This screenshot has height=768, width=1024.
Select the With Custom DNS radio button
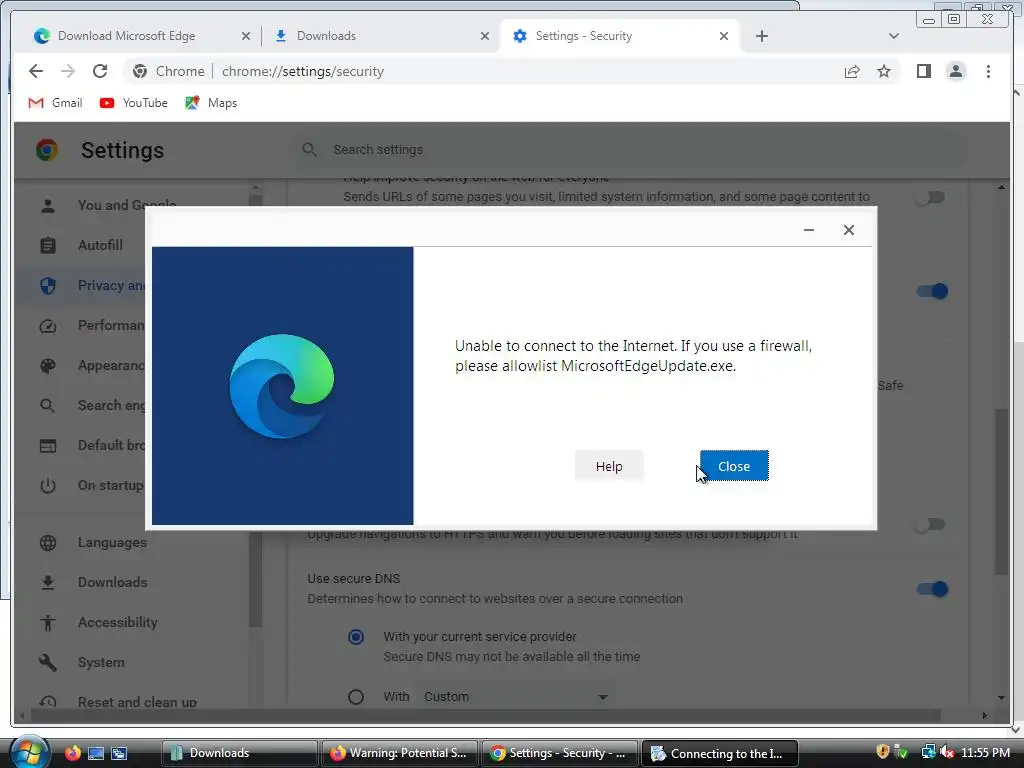pos(356,697)
